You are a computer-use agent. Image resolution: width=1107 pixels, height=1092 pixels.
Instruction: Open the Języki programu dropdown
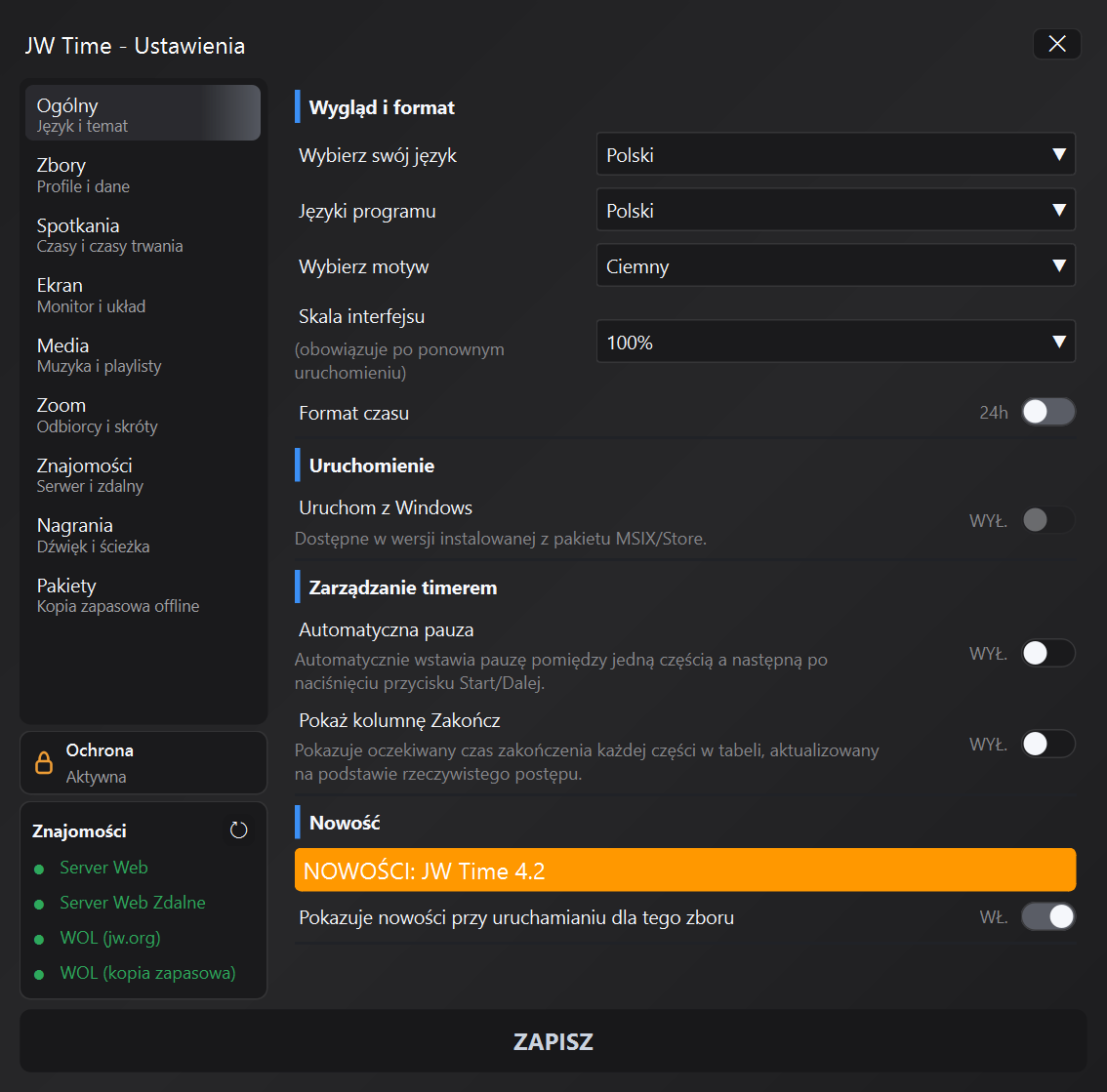point(836,210)
